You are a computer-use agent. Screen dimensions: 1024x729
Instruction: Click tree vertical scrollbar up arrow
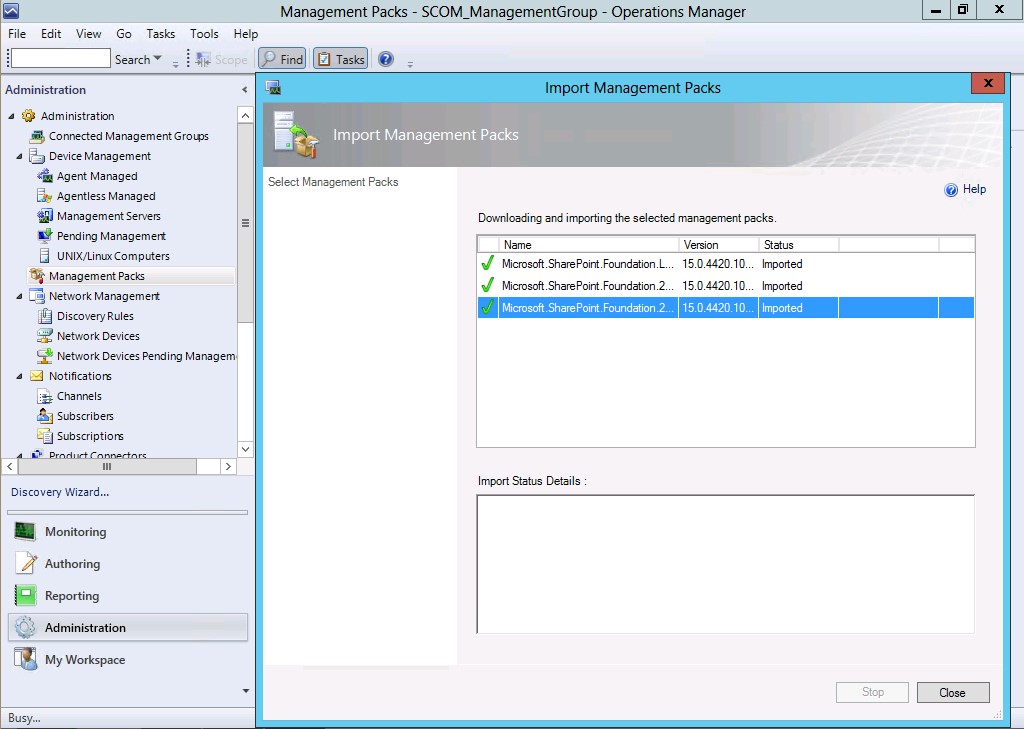(246, 116)
